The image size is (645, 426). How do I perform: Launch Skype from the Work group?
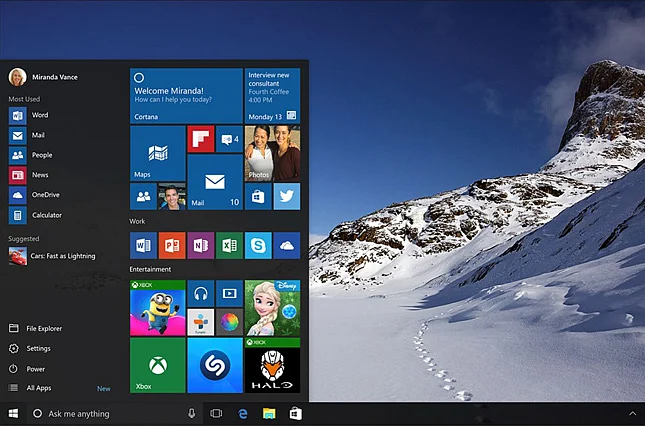point(258,245)
